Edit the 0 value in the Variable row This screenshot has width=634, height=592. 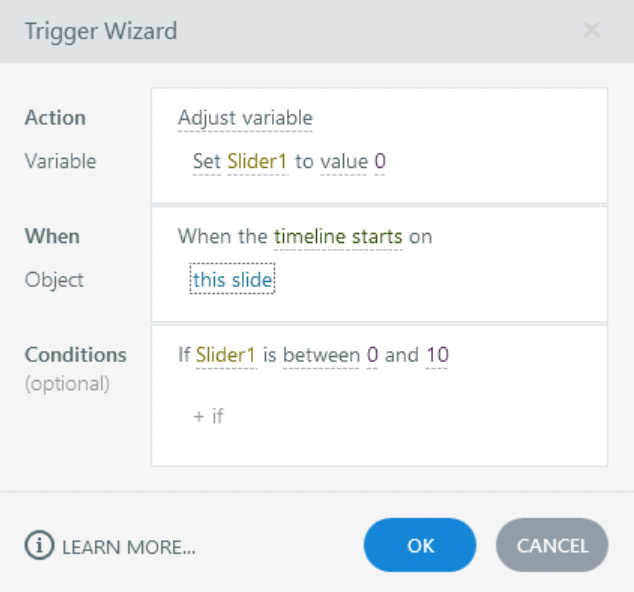[380, 161]
